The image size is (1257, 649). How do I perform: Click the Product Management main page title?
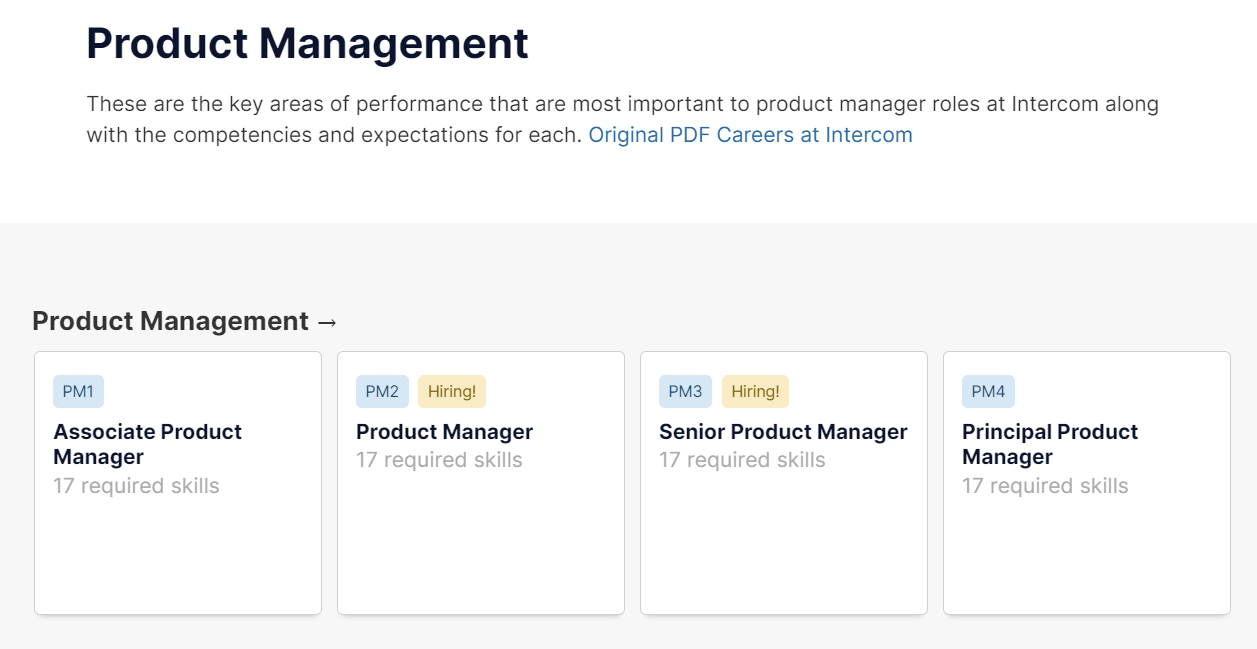(x=307, y=44)
